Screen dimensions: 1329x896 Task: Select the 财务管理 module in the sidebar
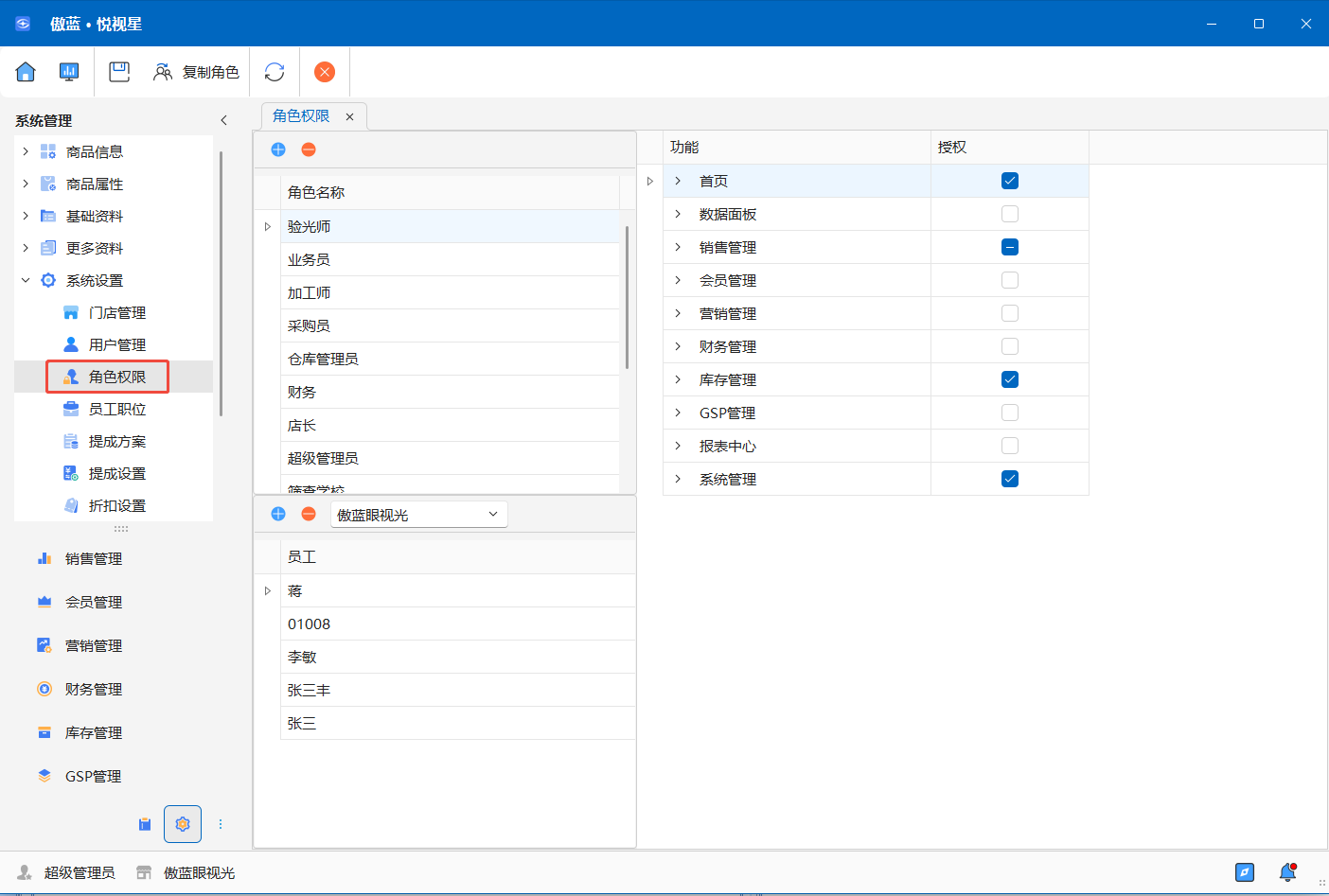[x=94, y=689]
